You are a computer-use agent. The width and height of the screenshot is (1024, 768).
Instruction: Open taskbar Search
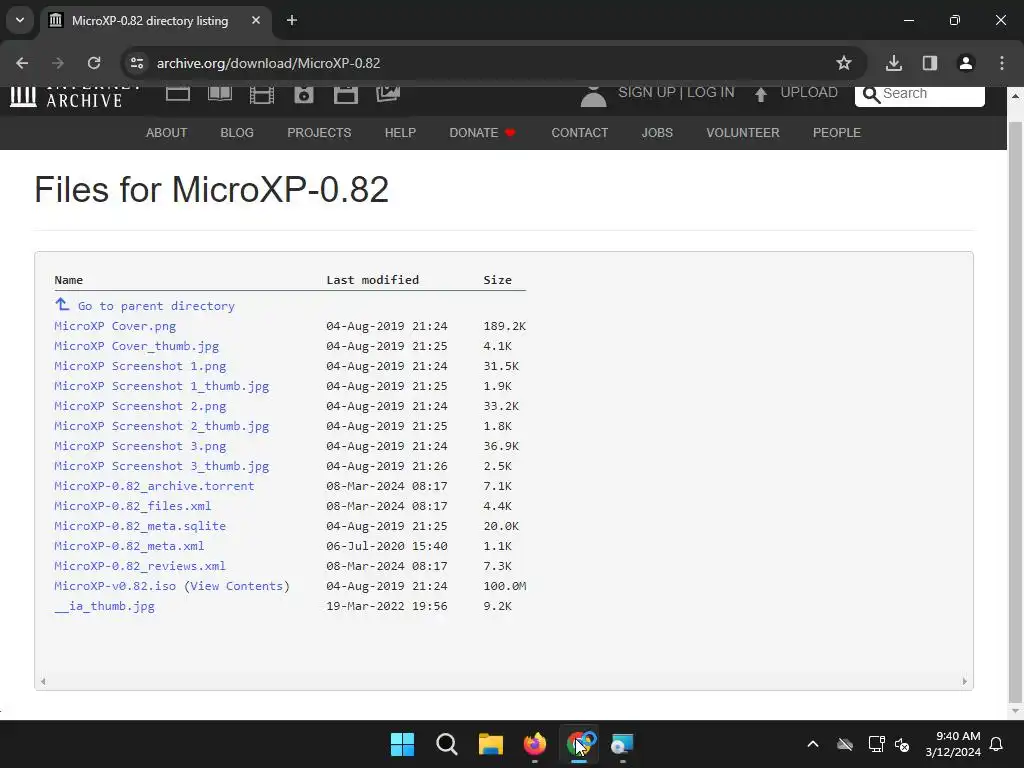447,744
